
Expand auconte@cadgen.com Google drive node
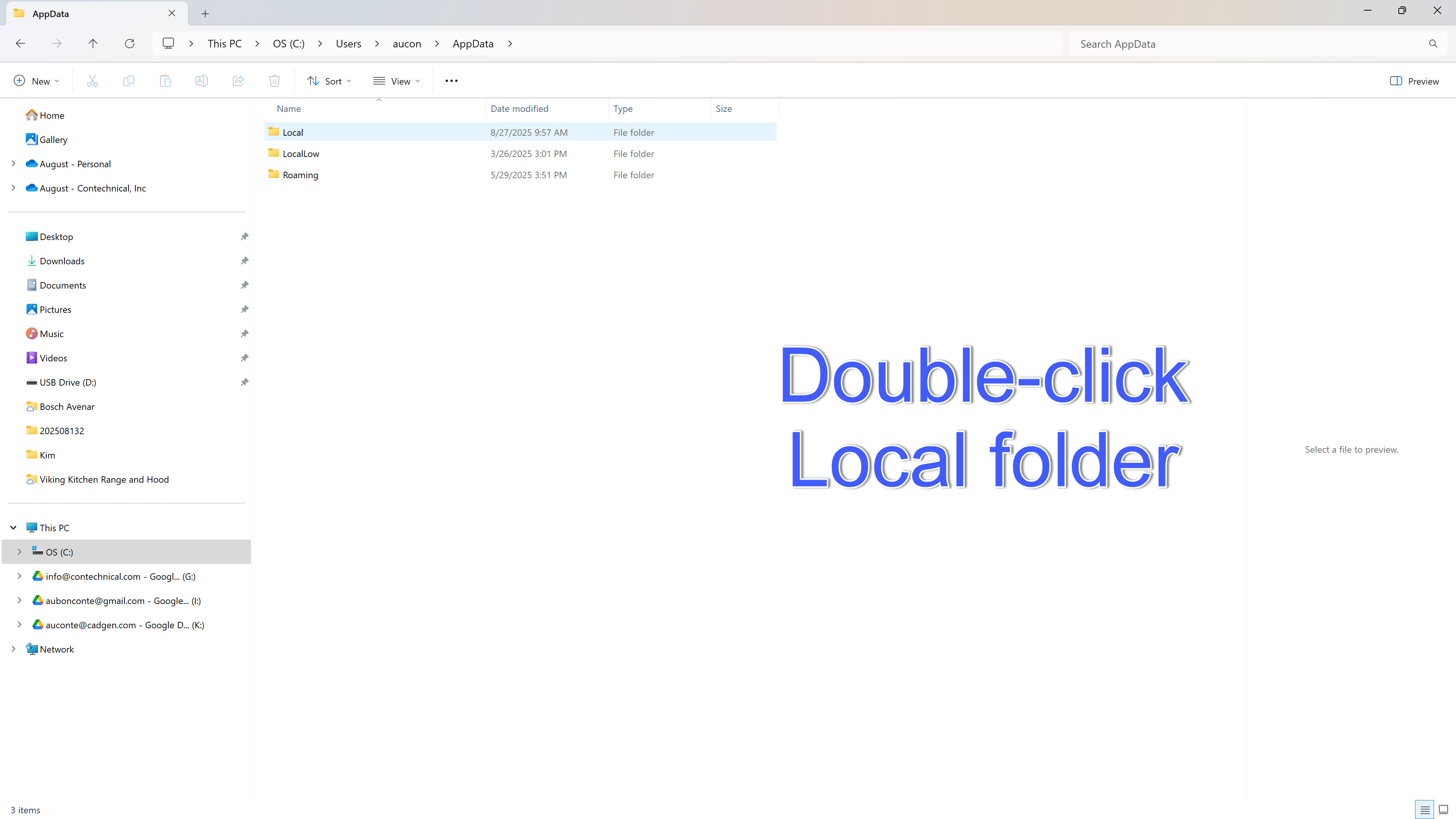tap(19, 624)
